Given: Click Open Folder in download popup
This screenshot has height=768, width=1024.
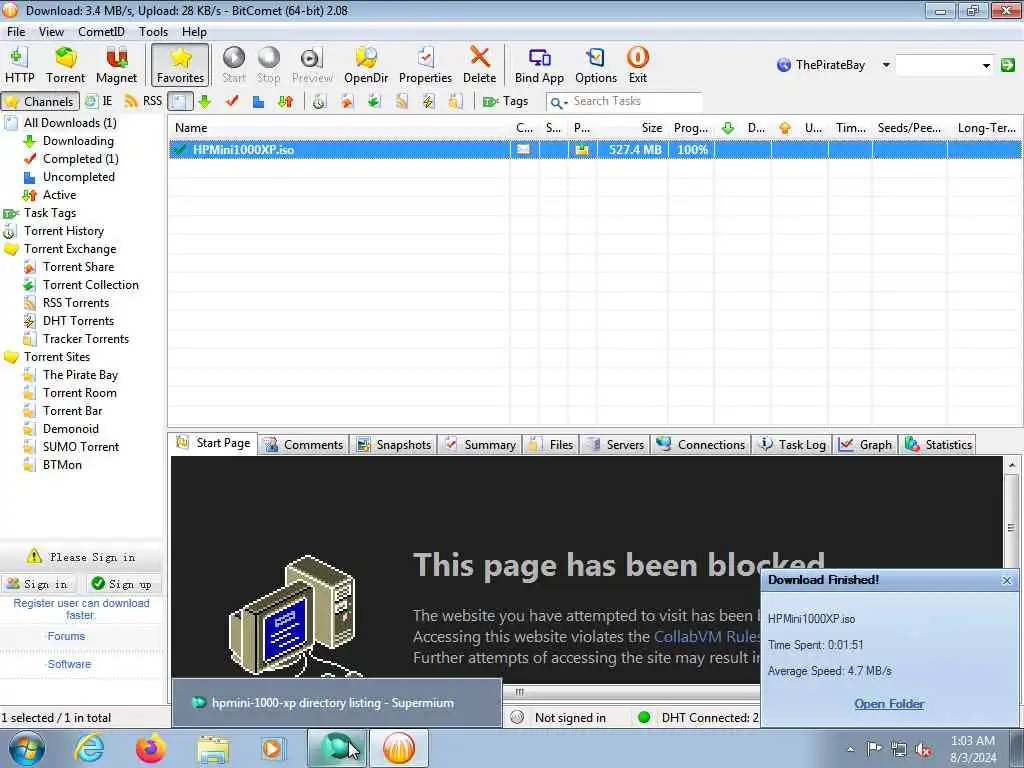Looking at the screenshot, I should click(x=889, y=704).
